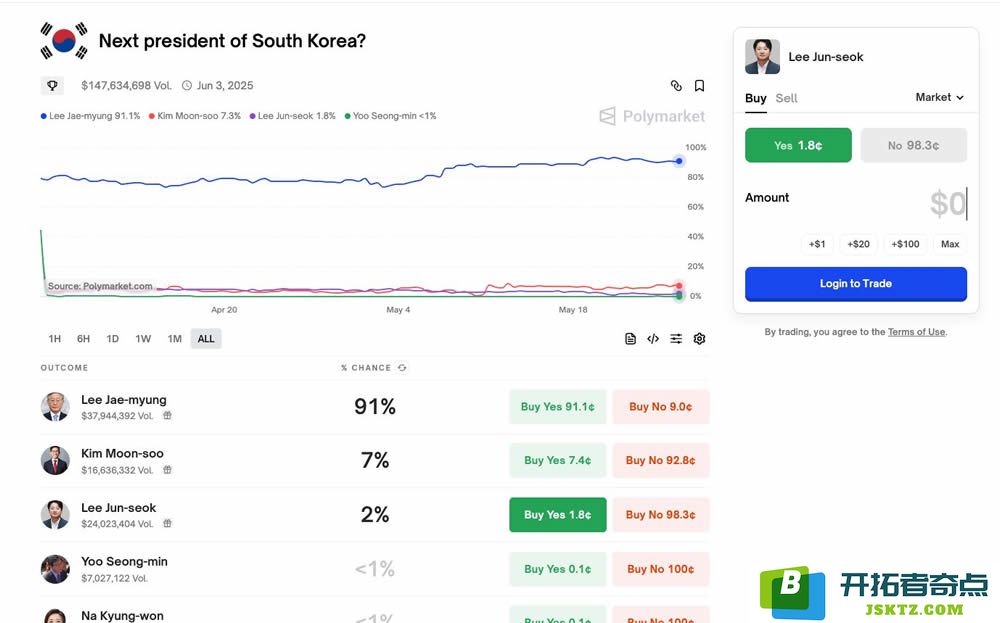Screen dimensions: 1000x623
Task: Expand the Market order type dropdown
Action: point(939,97)
